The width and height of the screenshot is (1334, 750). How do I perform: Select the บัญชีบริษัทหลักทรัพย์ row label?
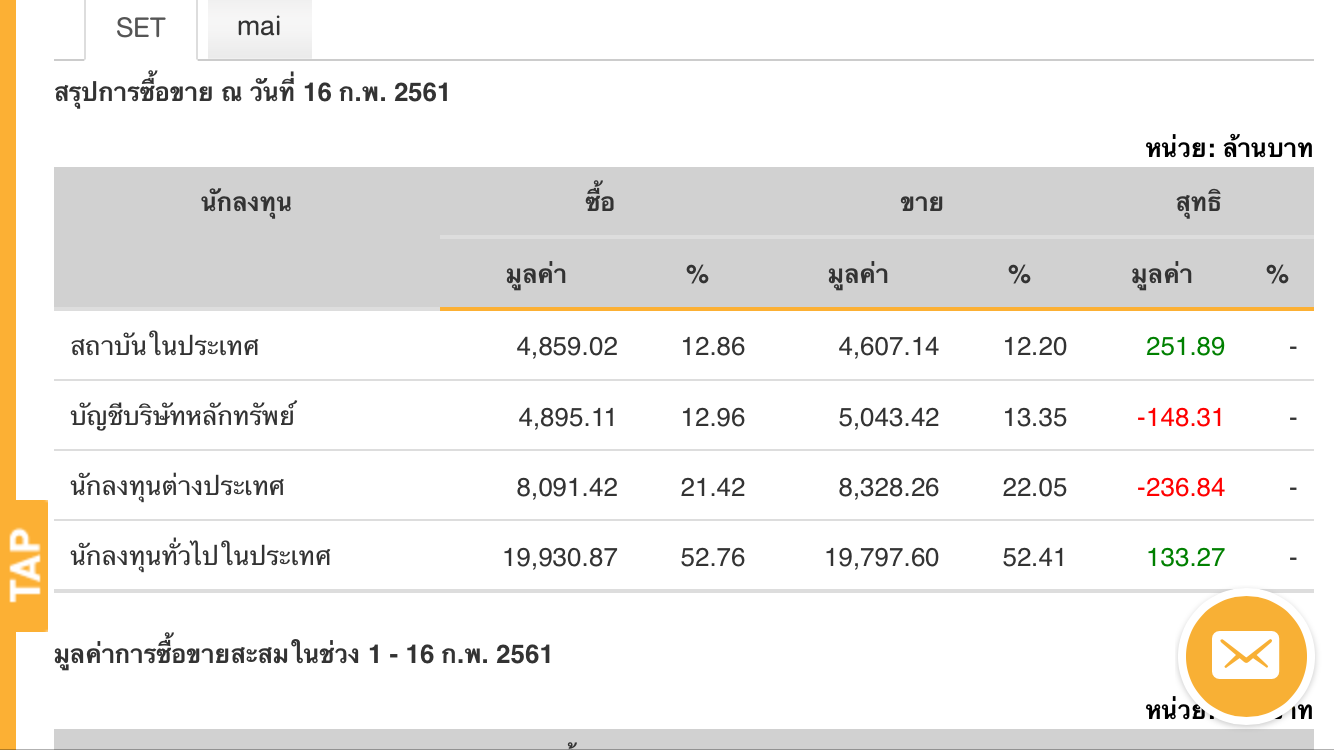coord(183,417)
